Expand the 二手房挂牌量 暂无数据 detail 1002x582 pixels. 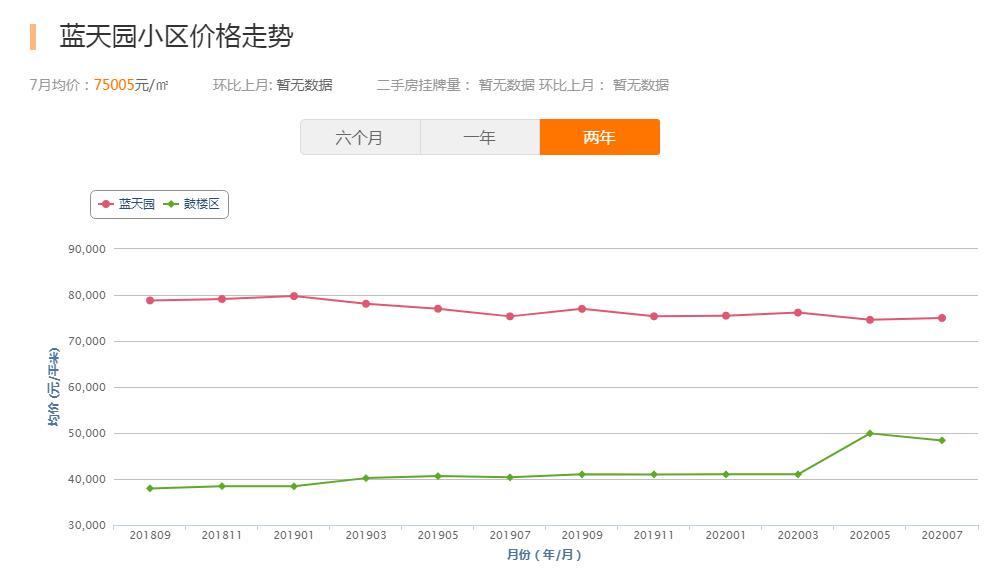501,85
